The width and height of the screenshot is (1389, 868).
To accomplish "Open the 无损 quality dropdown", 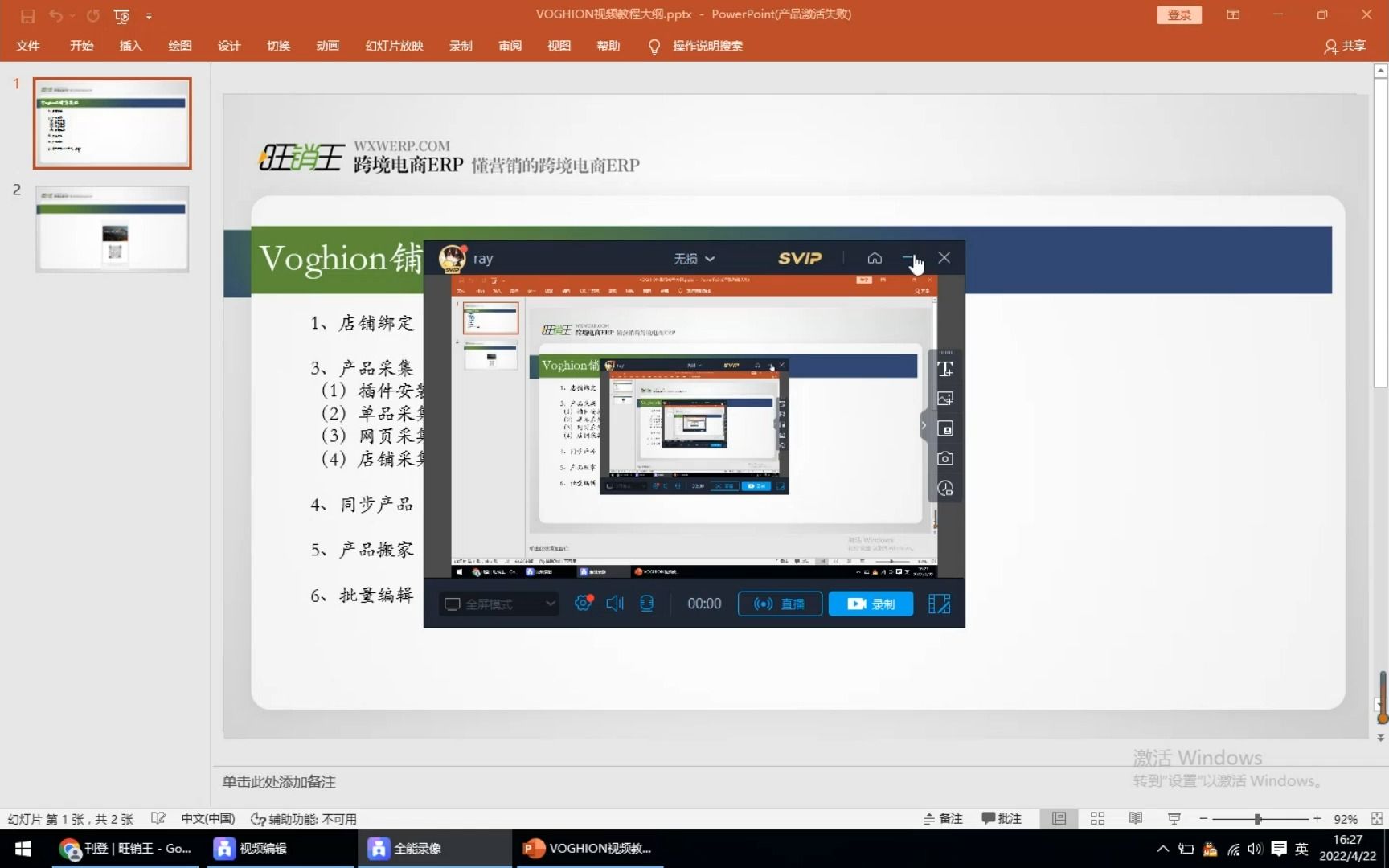I will click(694, 258).
